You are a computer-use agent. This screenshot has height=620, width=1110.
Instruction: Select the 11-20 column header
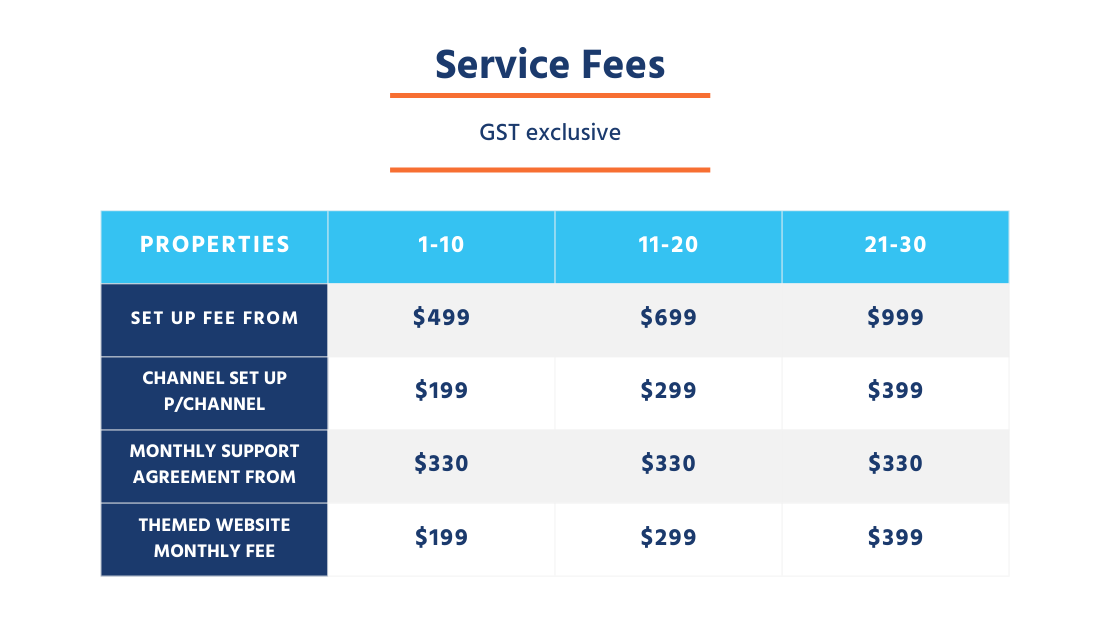[668, 245]
